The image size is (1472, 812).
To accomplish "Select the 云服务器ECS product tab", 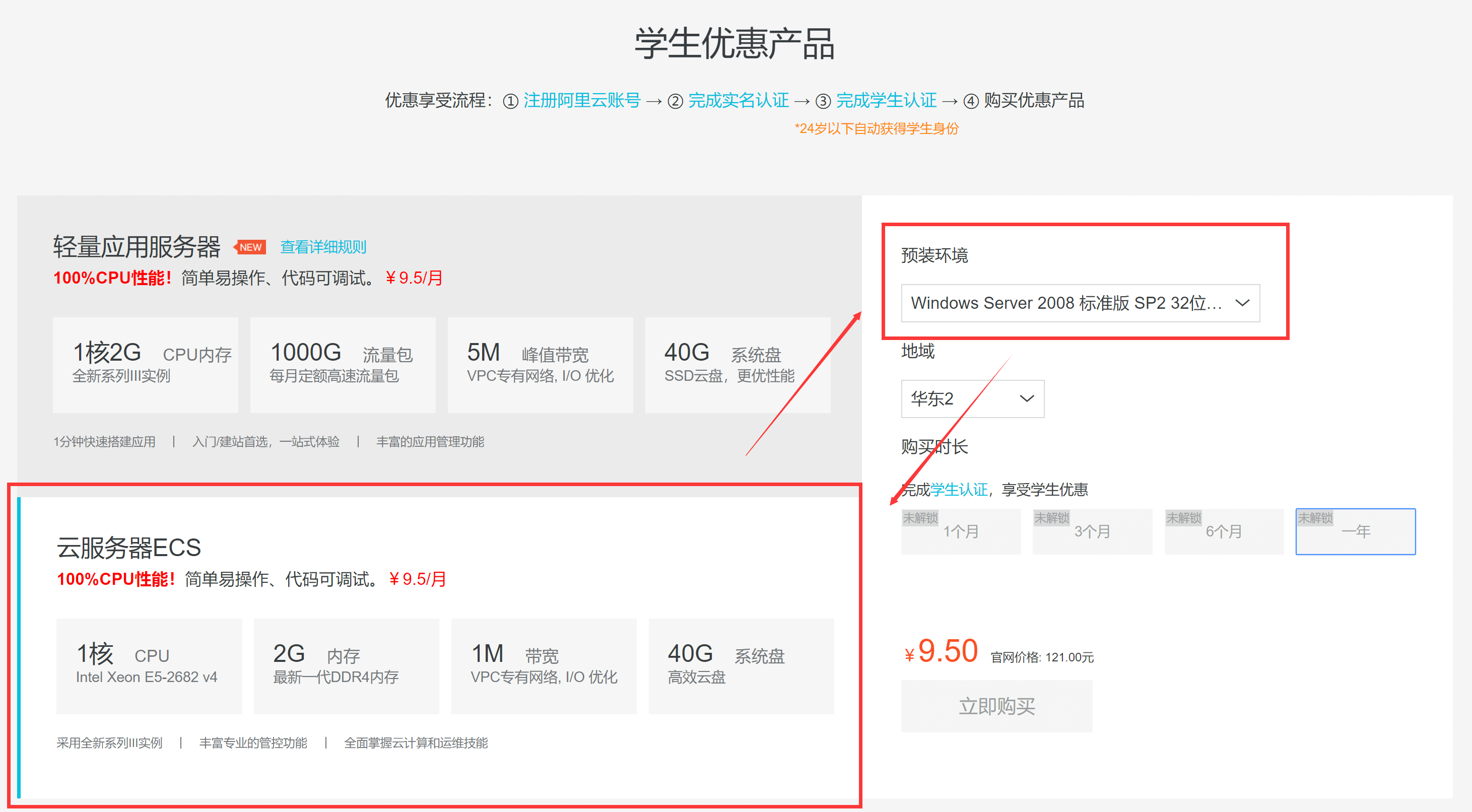I will (x=129, y=548).
